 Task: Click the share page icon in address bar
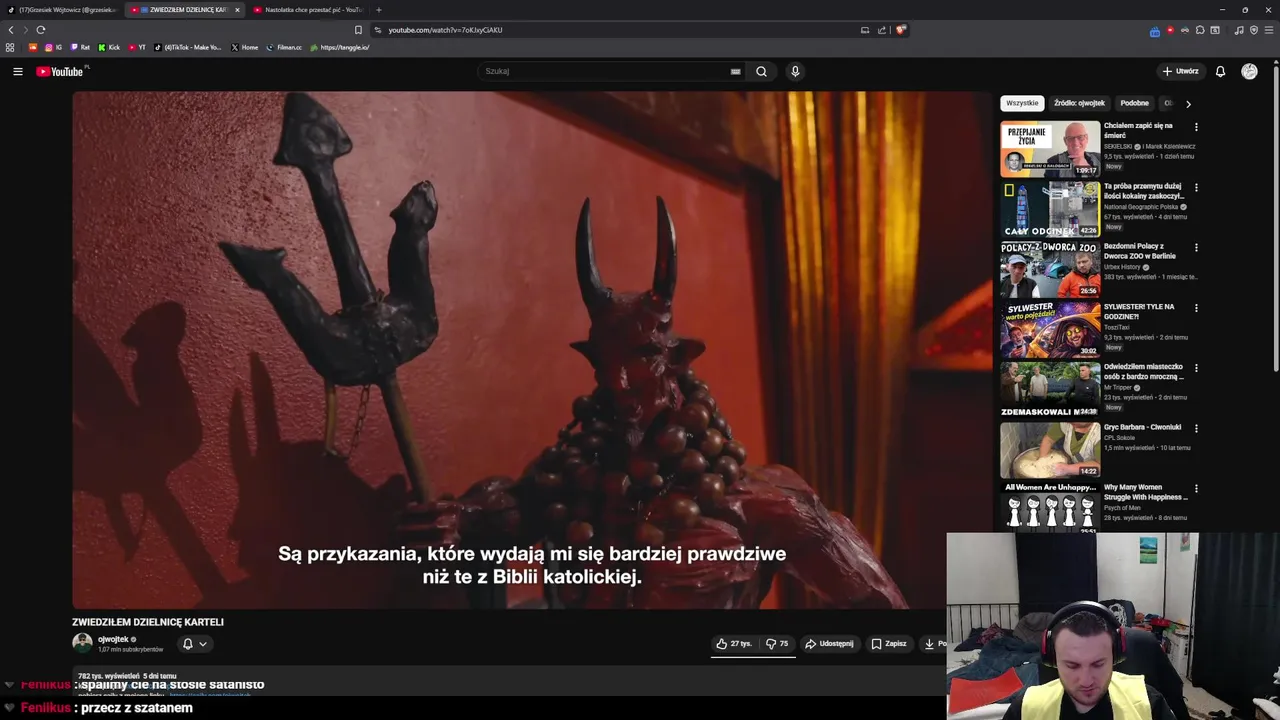pyautogui.click(x=882, y=30)
